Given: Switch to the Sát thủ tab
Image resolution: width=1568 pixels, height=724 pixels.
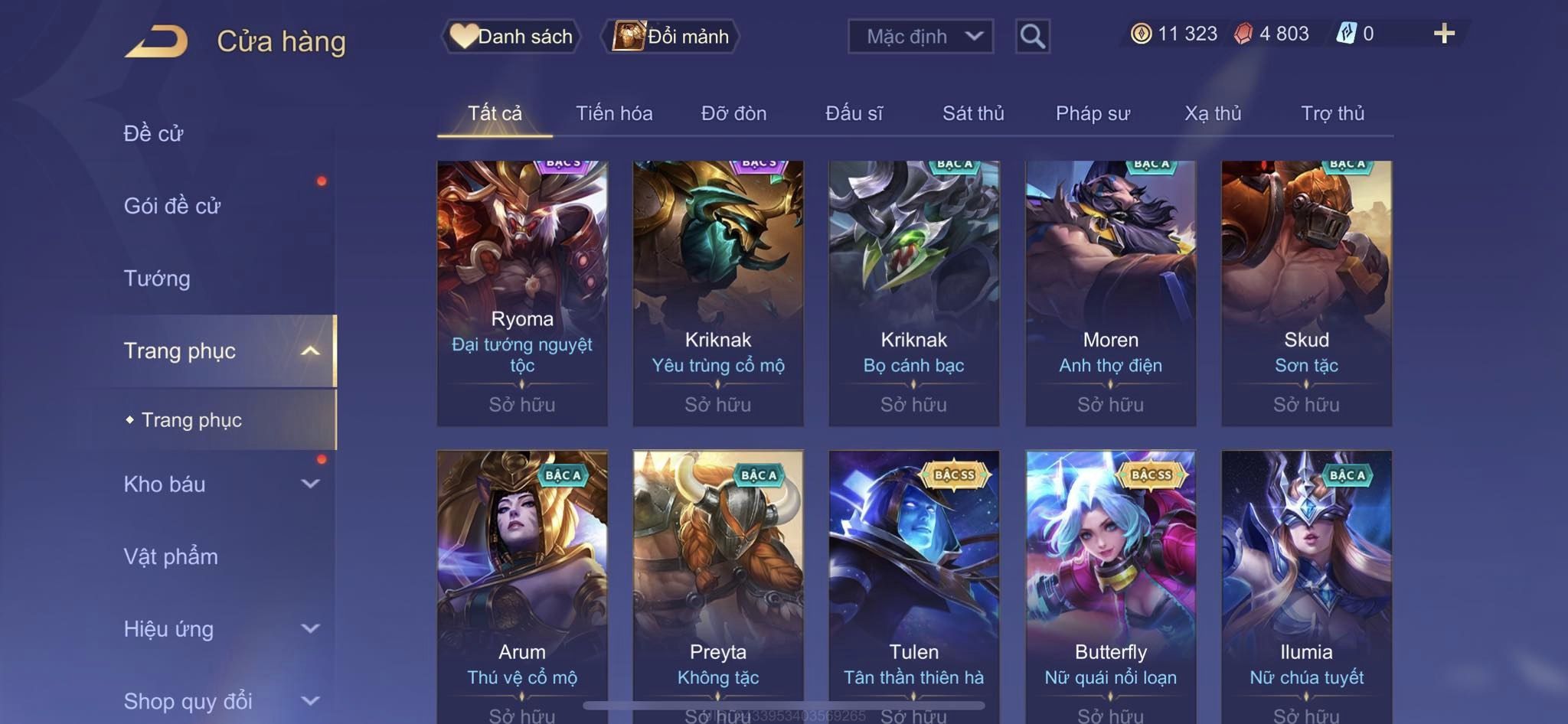Looking at the screenshot, I should [973, 113].
